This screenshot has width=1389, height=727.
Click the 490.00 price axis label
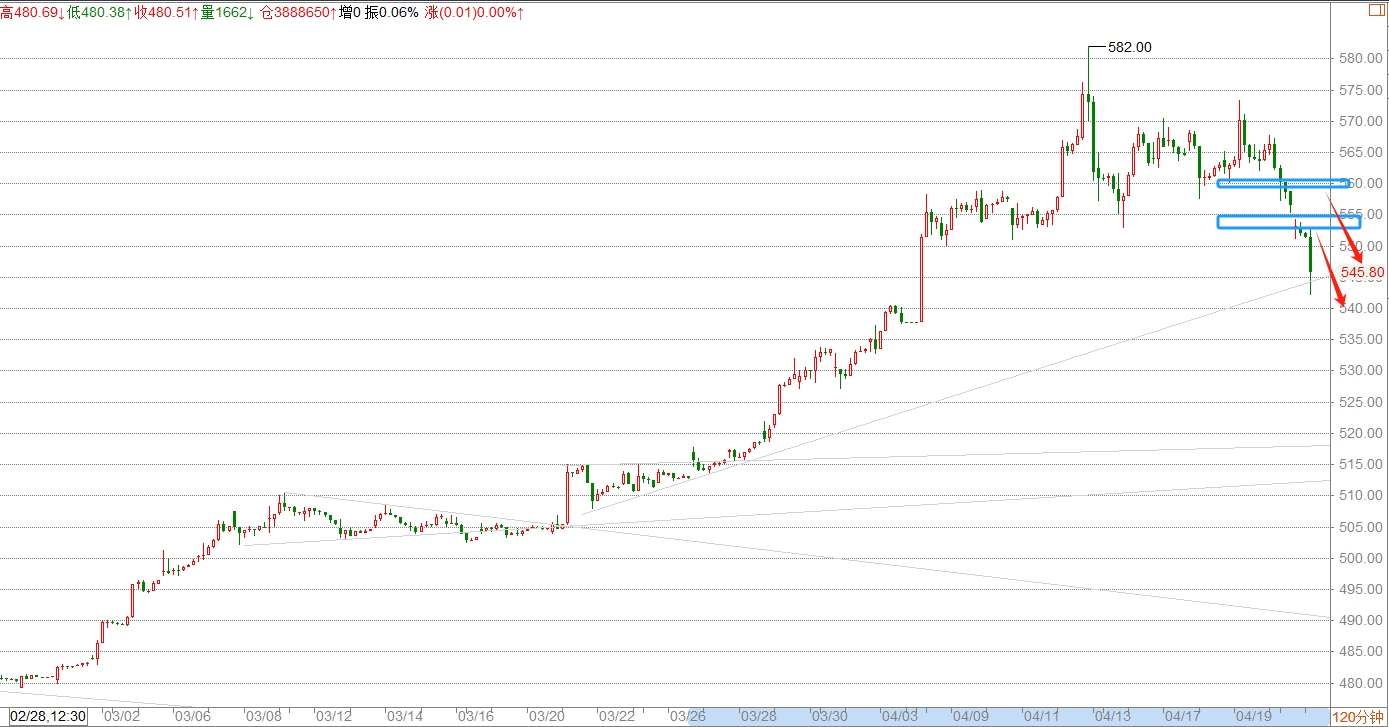(x=1362, y=620)
